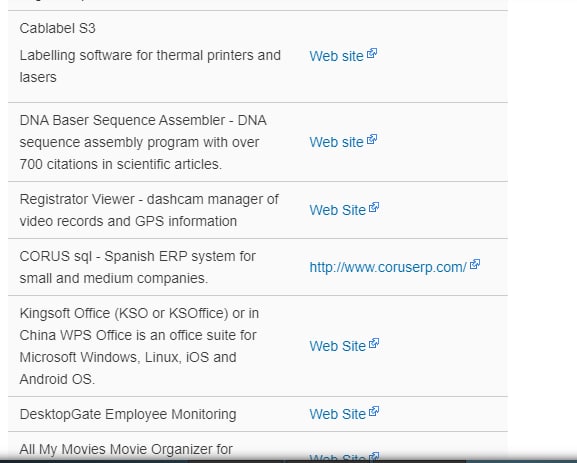Viewport: 577px width, 463px height.
Task: Click external-link icon next to DesktopGate link
Action: [374, 411]
